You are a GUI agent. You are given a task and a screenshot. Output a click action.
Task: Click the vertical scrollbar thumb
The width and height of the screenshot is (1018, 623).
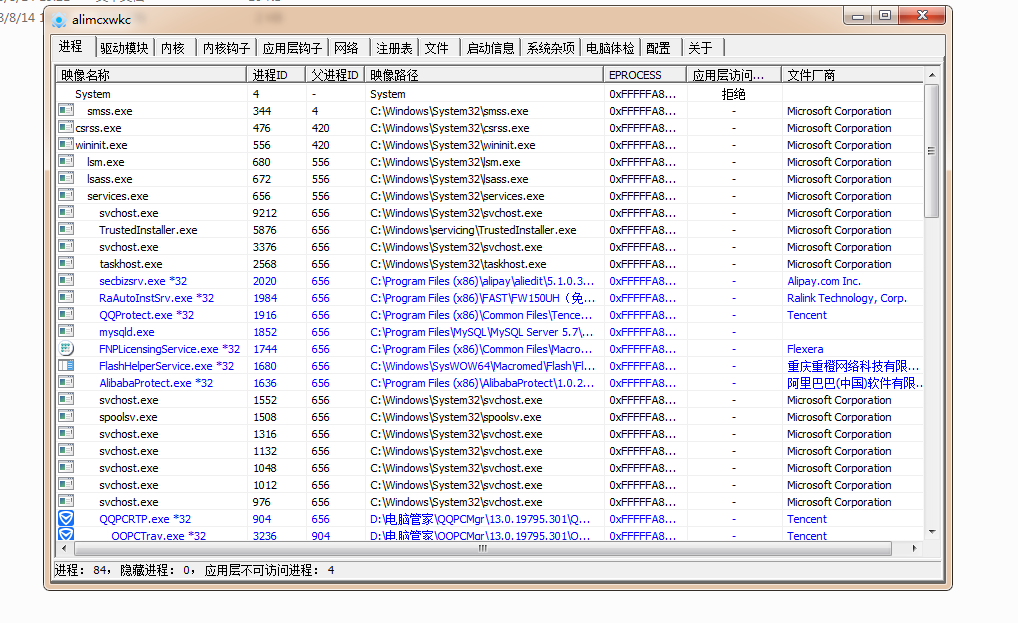932,151
